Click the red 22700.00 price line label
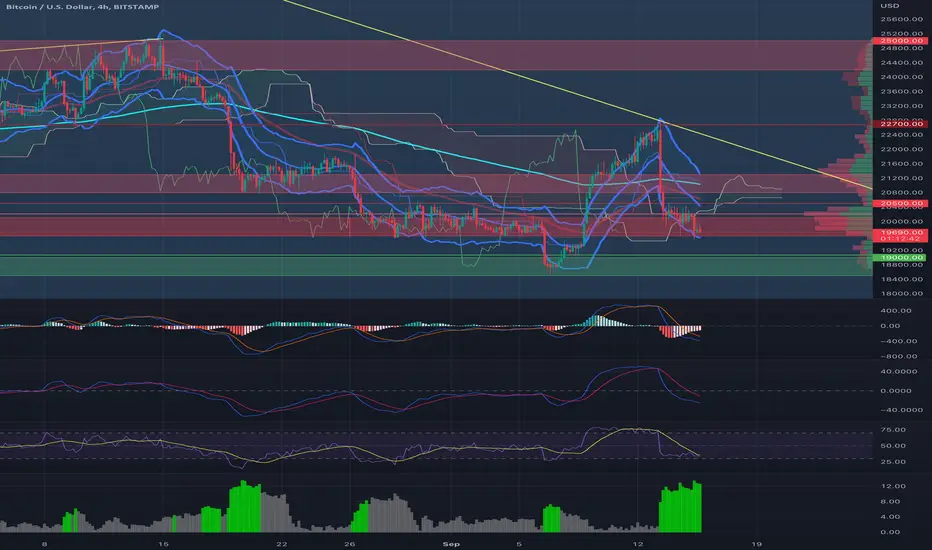932x550 pixels. (901, 124)
